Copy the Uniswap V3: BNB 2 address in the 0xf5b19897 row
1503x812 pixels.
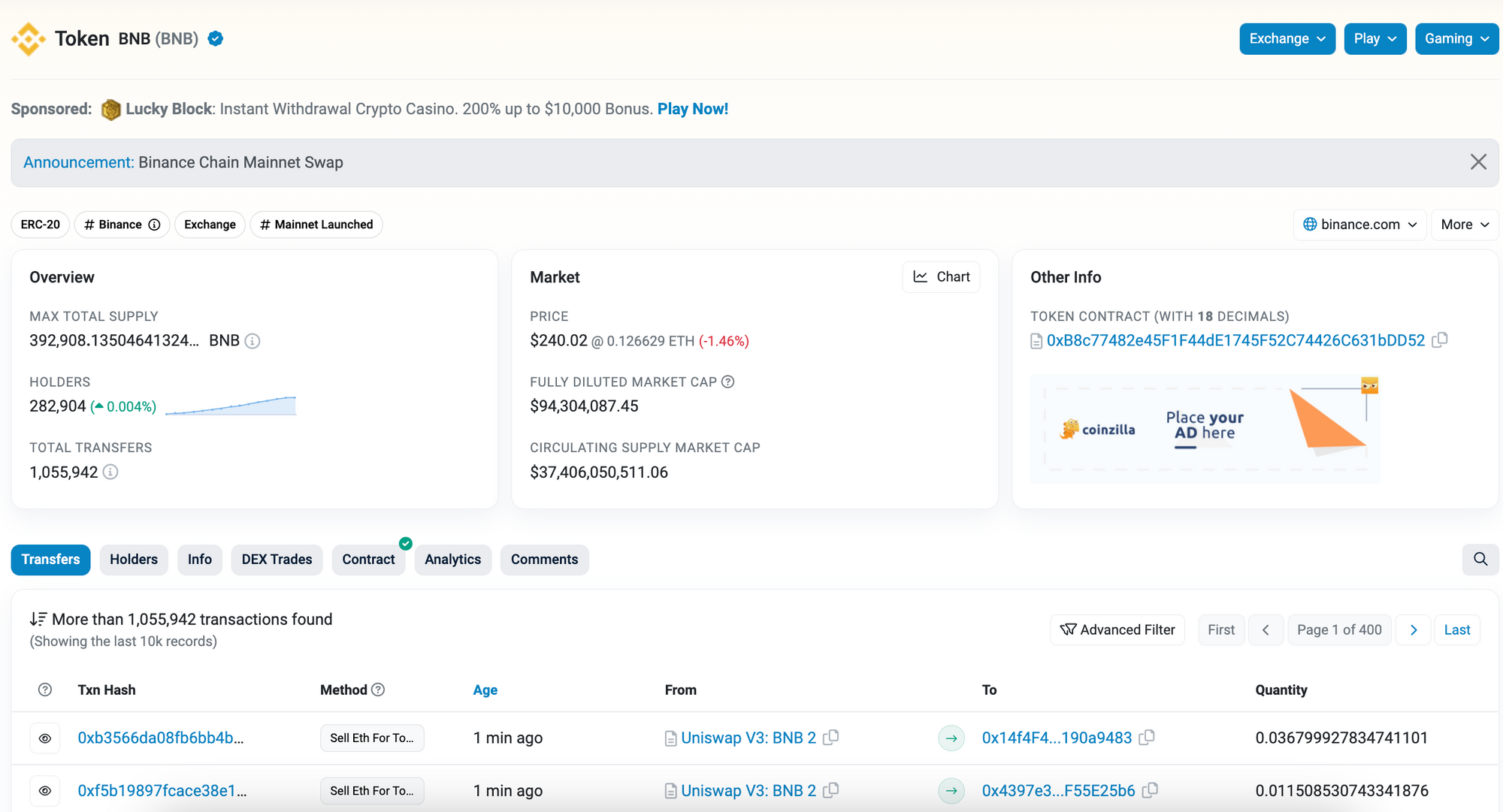[831, 790]
